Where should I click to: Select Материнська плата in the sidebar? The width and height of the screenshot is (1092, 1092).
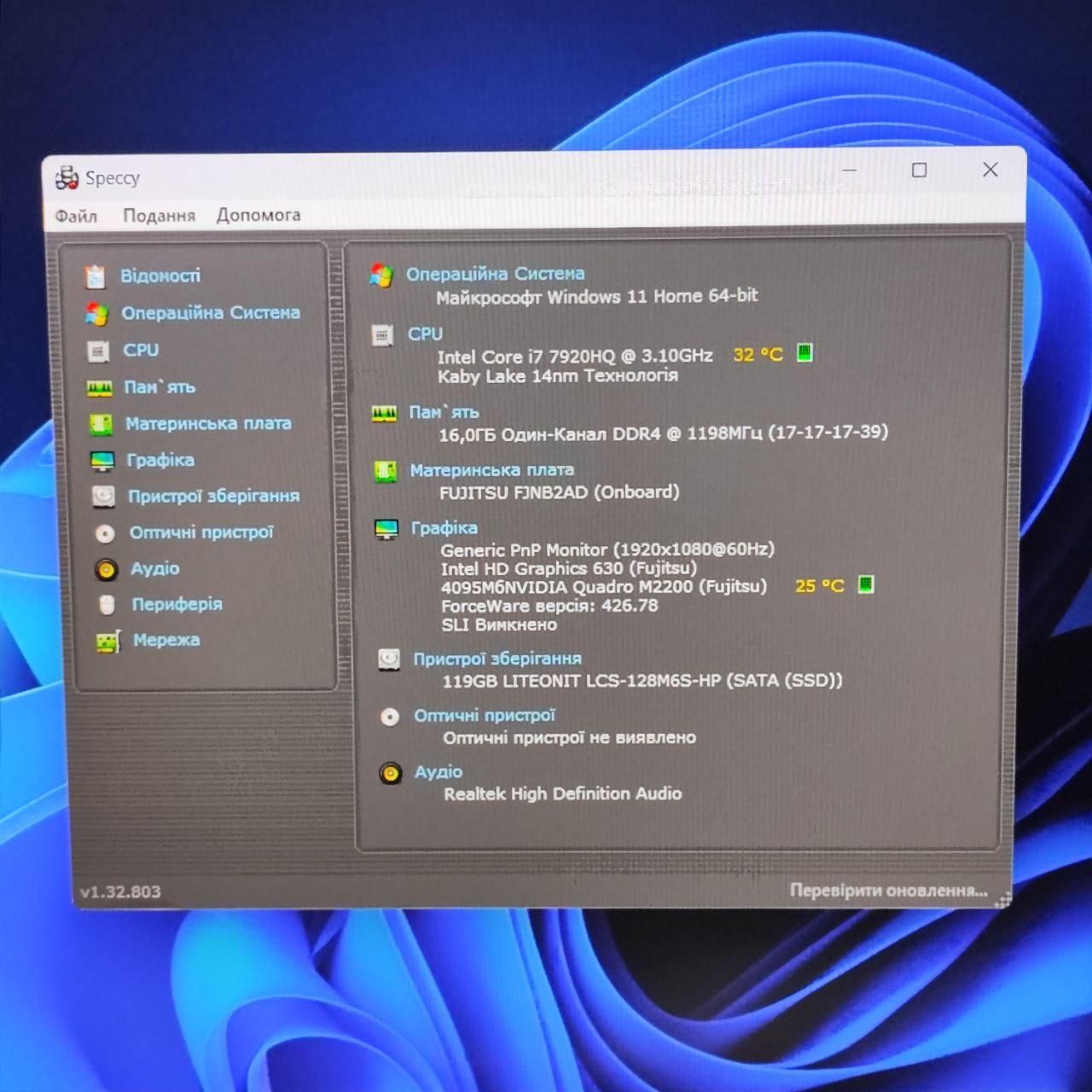(x=208, y=423)
